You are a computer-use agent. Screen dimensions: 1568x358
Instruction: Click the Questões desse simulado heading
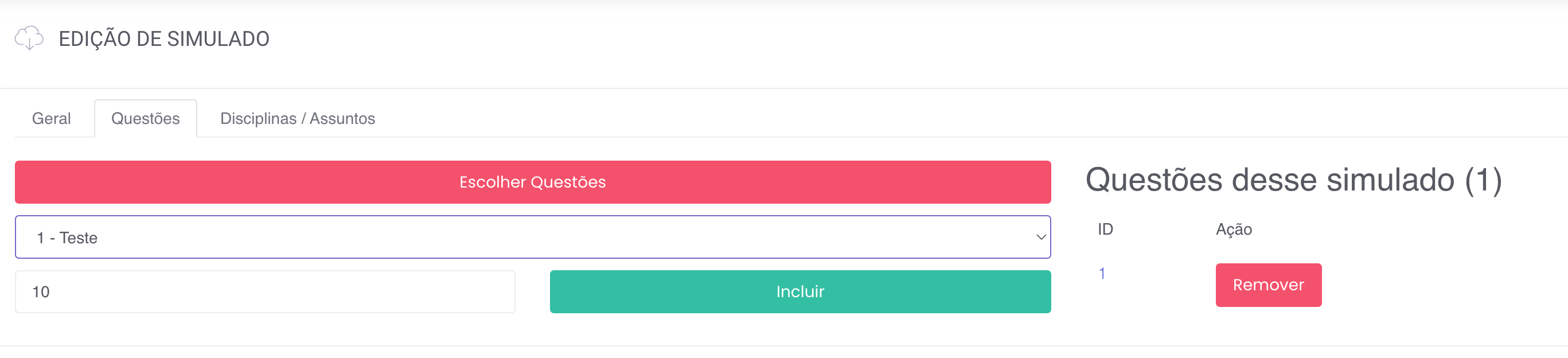click(1269, 180)
